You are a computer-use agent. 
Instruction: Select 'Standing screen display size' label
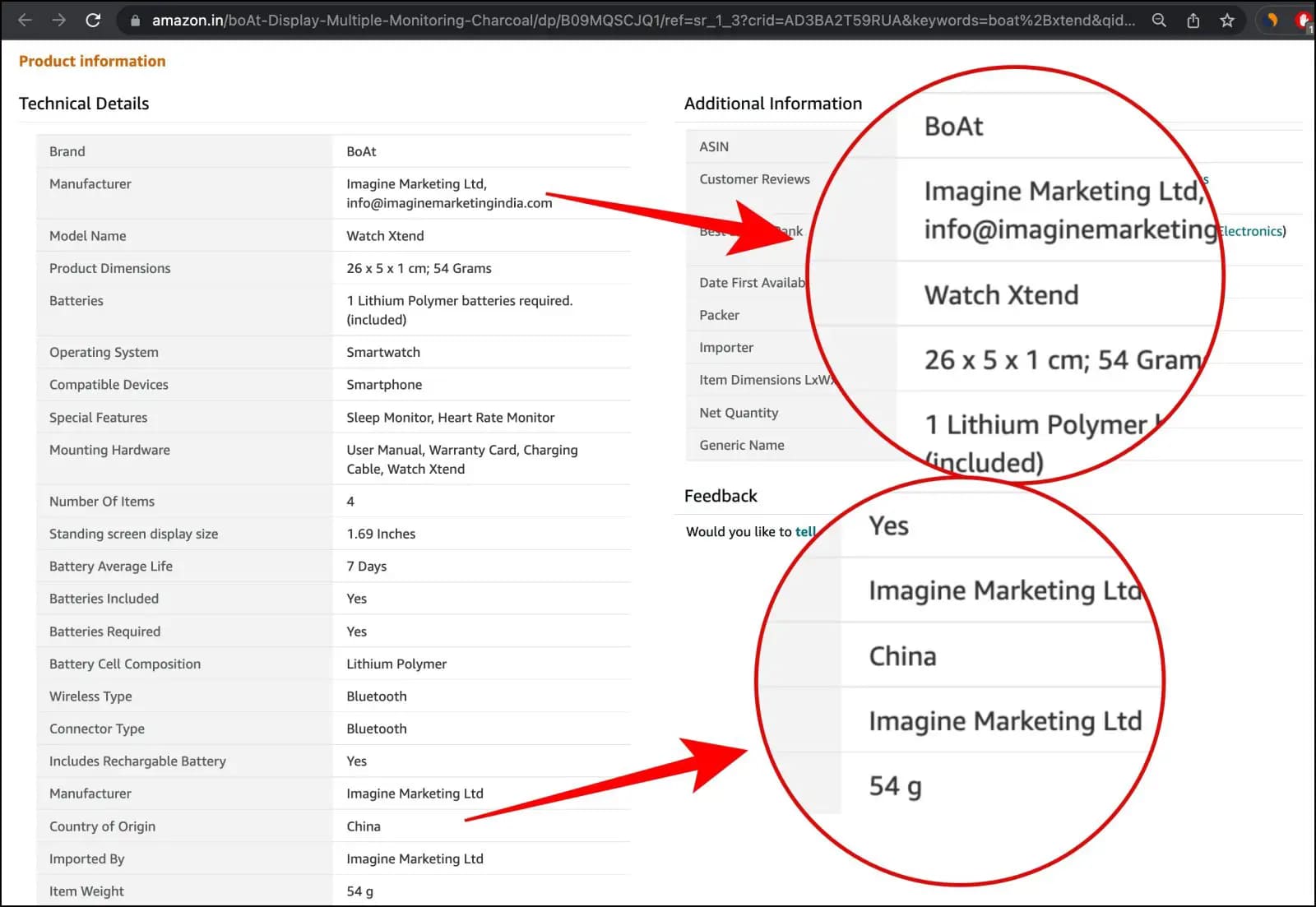click(133, 534)
